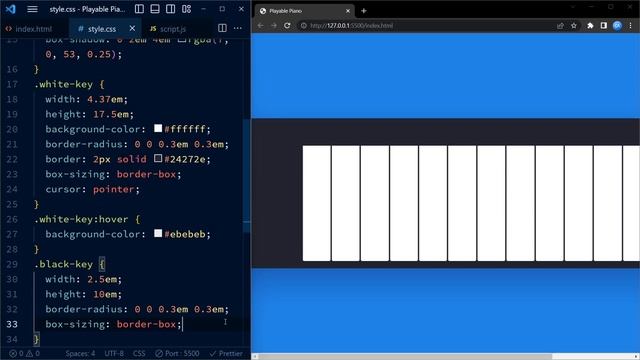Click the editor minimap scroll slider
Viewport: 640px width, 360px height.
tap(247, 176)
